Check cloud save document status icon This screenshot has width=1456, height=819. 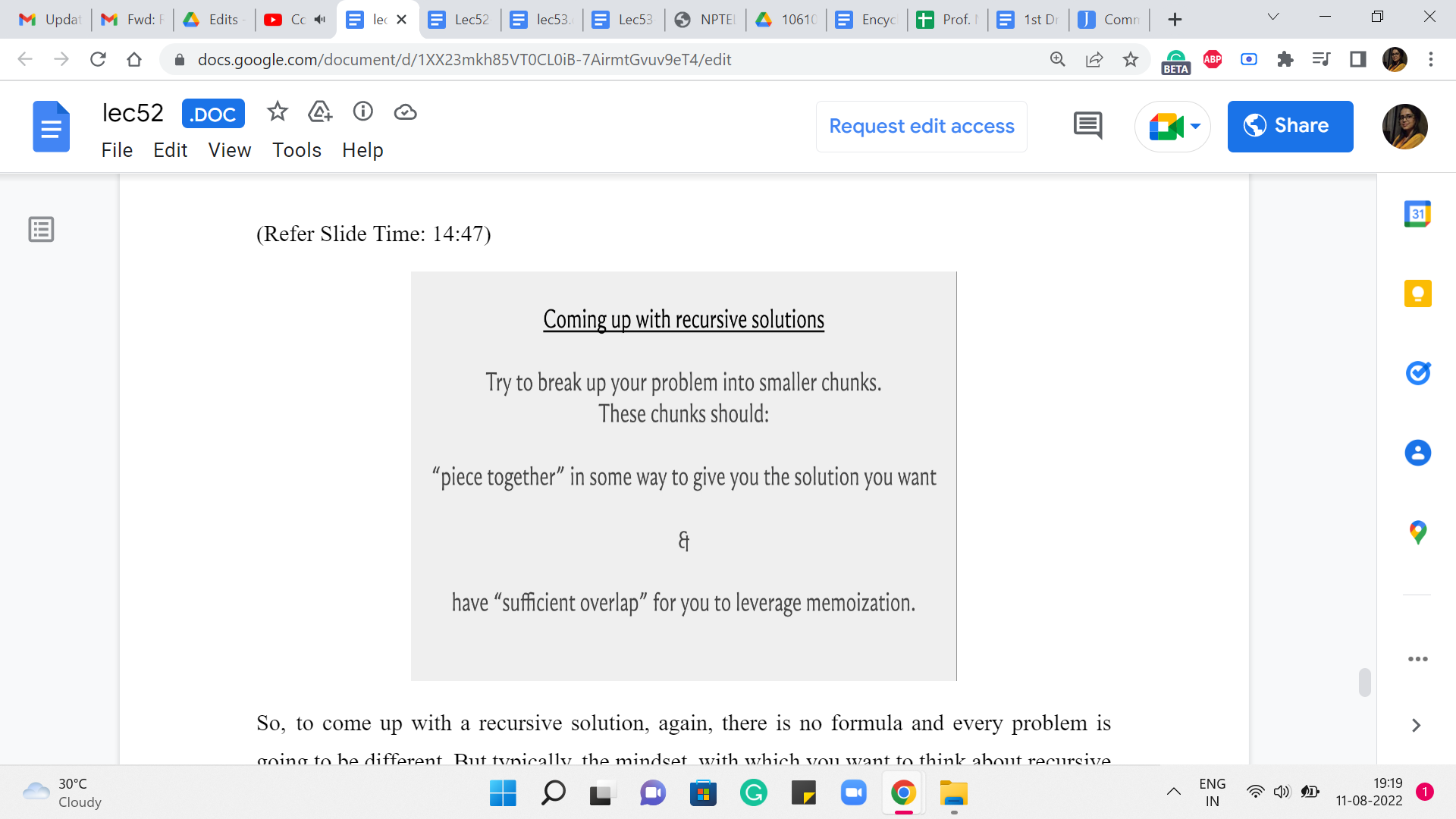pyautogui.click(x=406, y=112)
